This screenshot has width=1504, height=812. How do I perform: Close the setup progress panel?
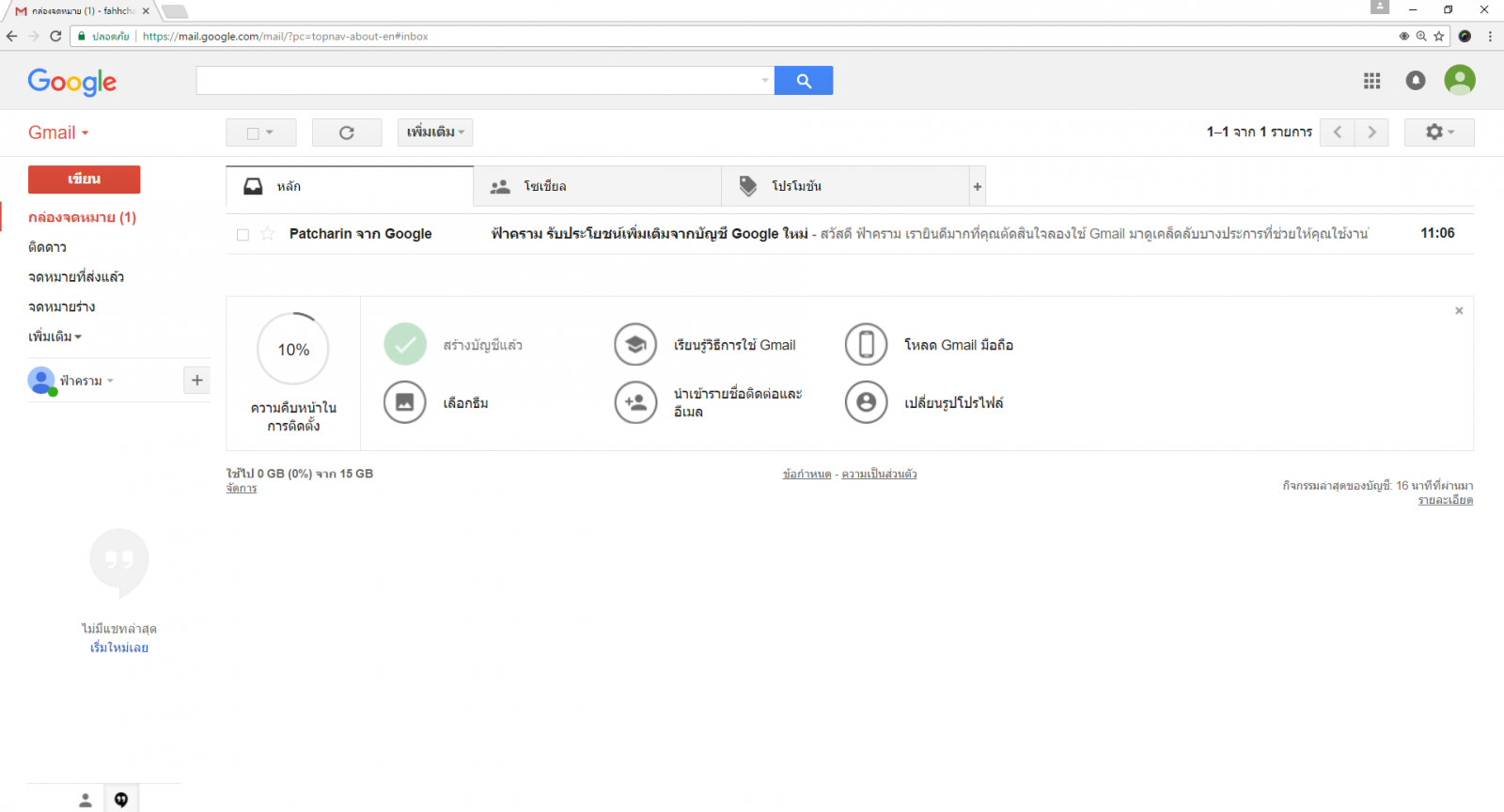1459,310
